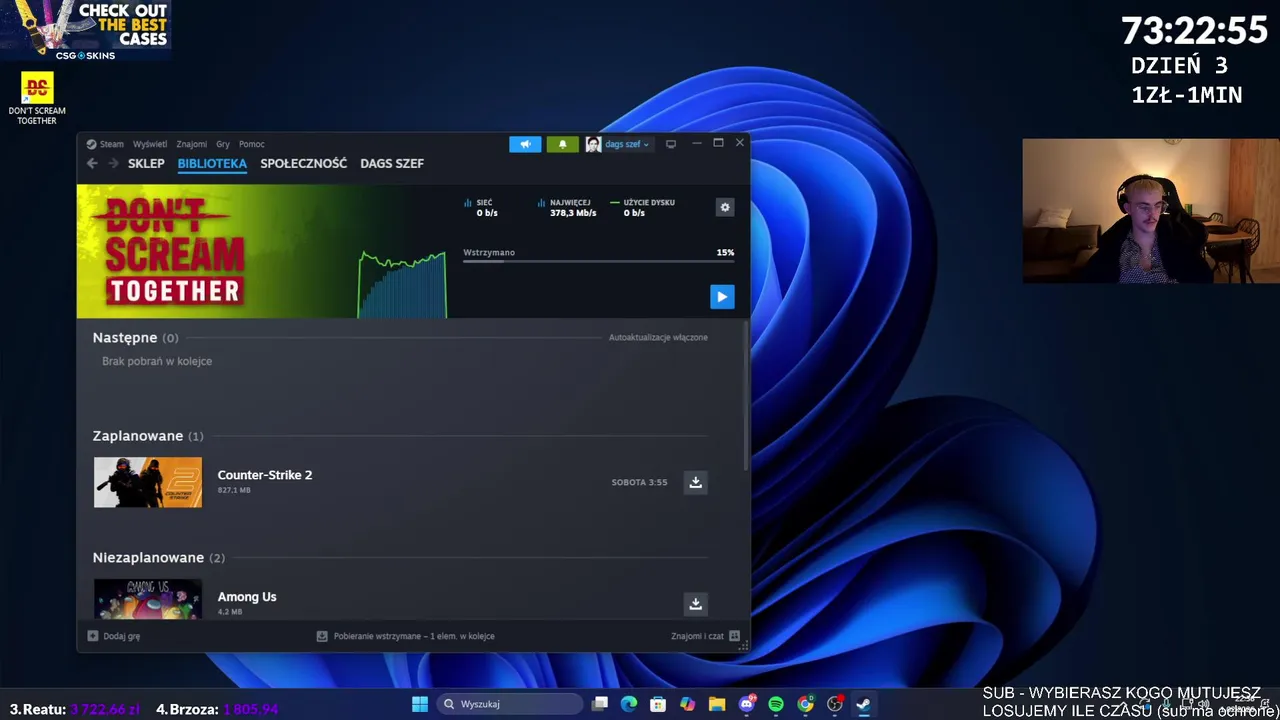Open downloads settings gear icon
This screenshot has height=720, width=1280.
click(725, 207)
